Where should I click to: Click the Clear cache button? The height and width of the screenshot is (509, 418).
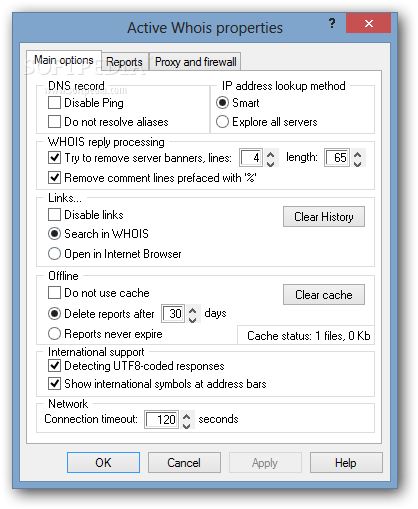click(x=324, y=295)
